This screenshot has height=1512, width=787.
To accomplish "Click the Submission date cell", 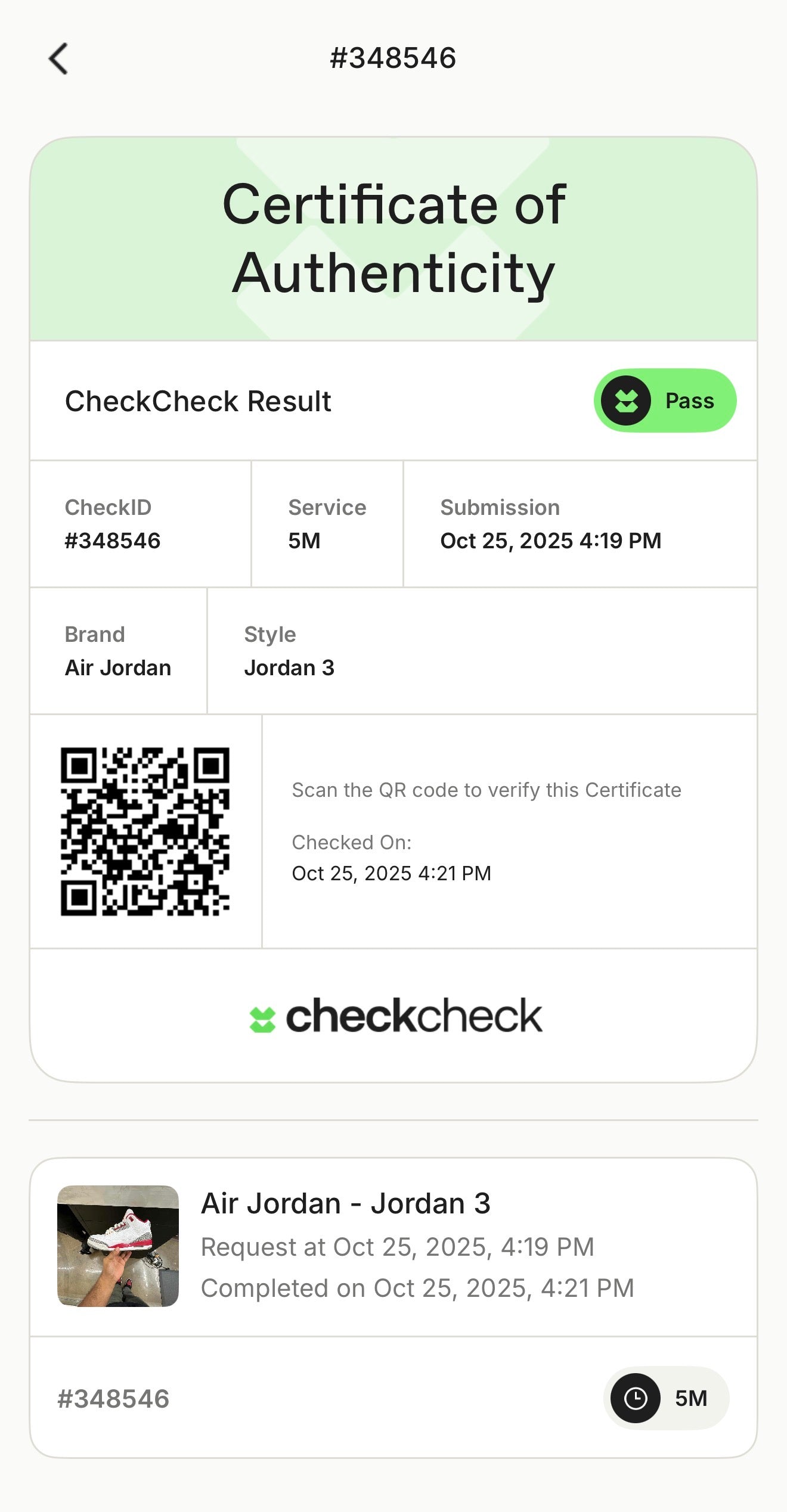I will click(x=580, y=524).
